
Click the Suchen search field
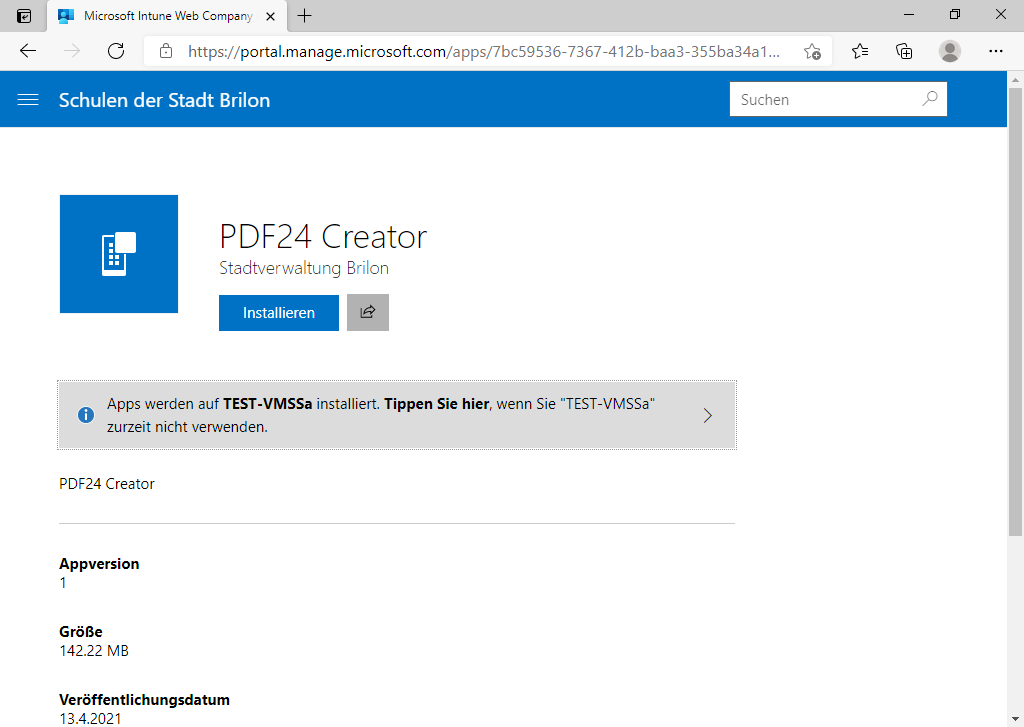825,100
